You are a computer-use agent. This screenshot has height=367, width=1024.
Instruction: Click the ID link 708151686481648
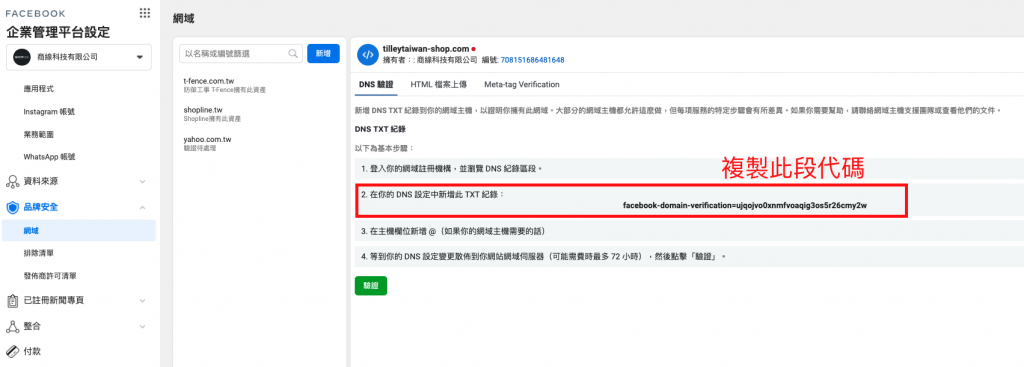pos(532,60)
